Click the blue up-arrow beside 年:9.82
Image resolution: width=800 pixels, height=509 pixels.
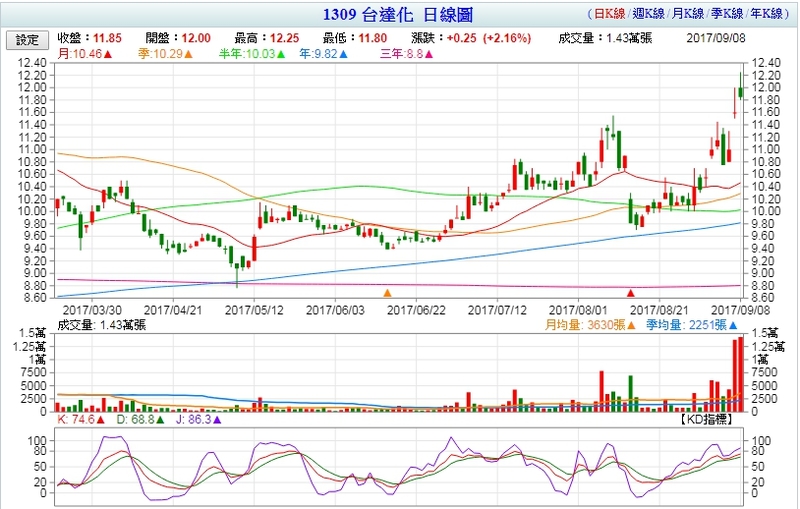(x=343, y=54)
